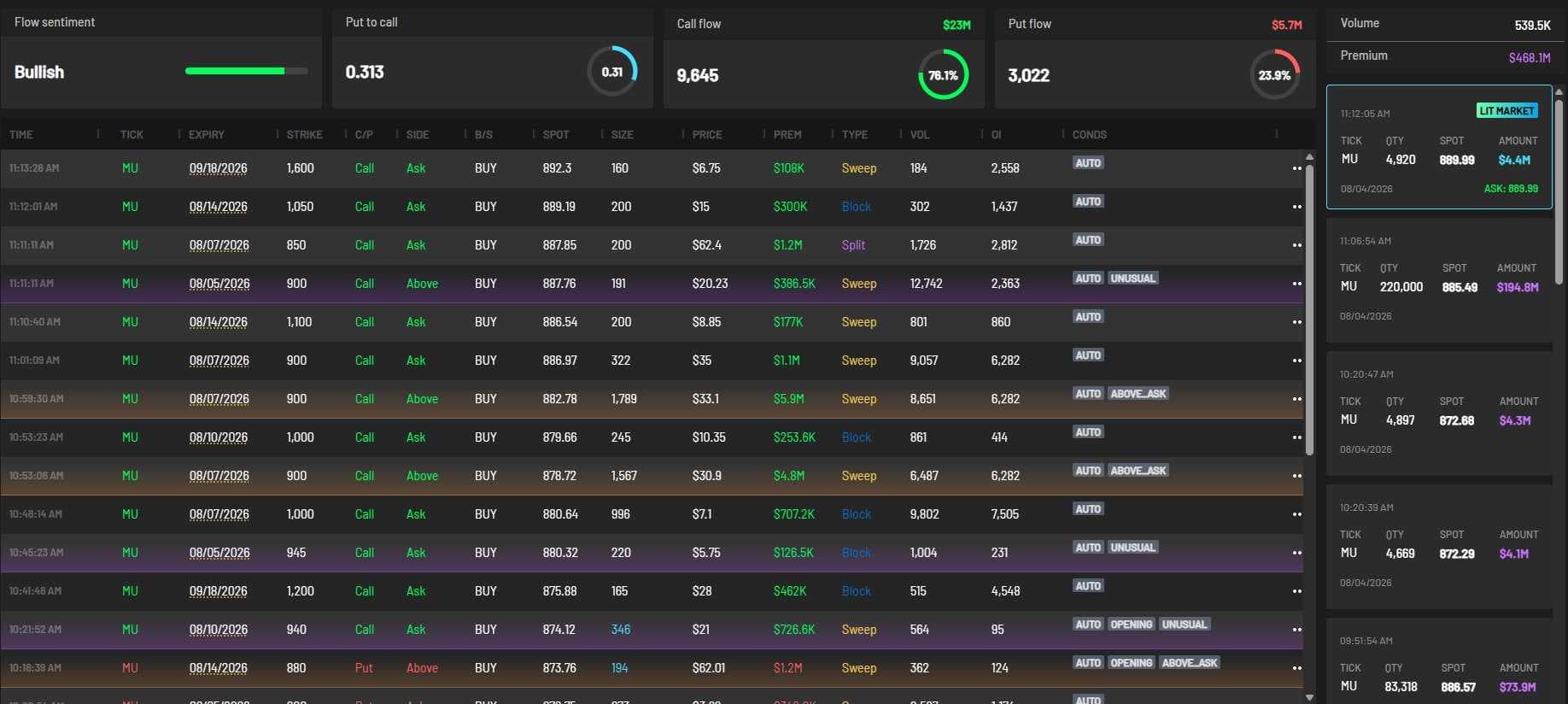This screenshot has height=704, width=1568.
Task: Sort the table by the TIME column
Action: tap(21, 135)
